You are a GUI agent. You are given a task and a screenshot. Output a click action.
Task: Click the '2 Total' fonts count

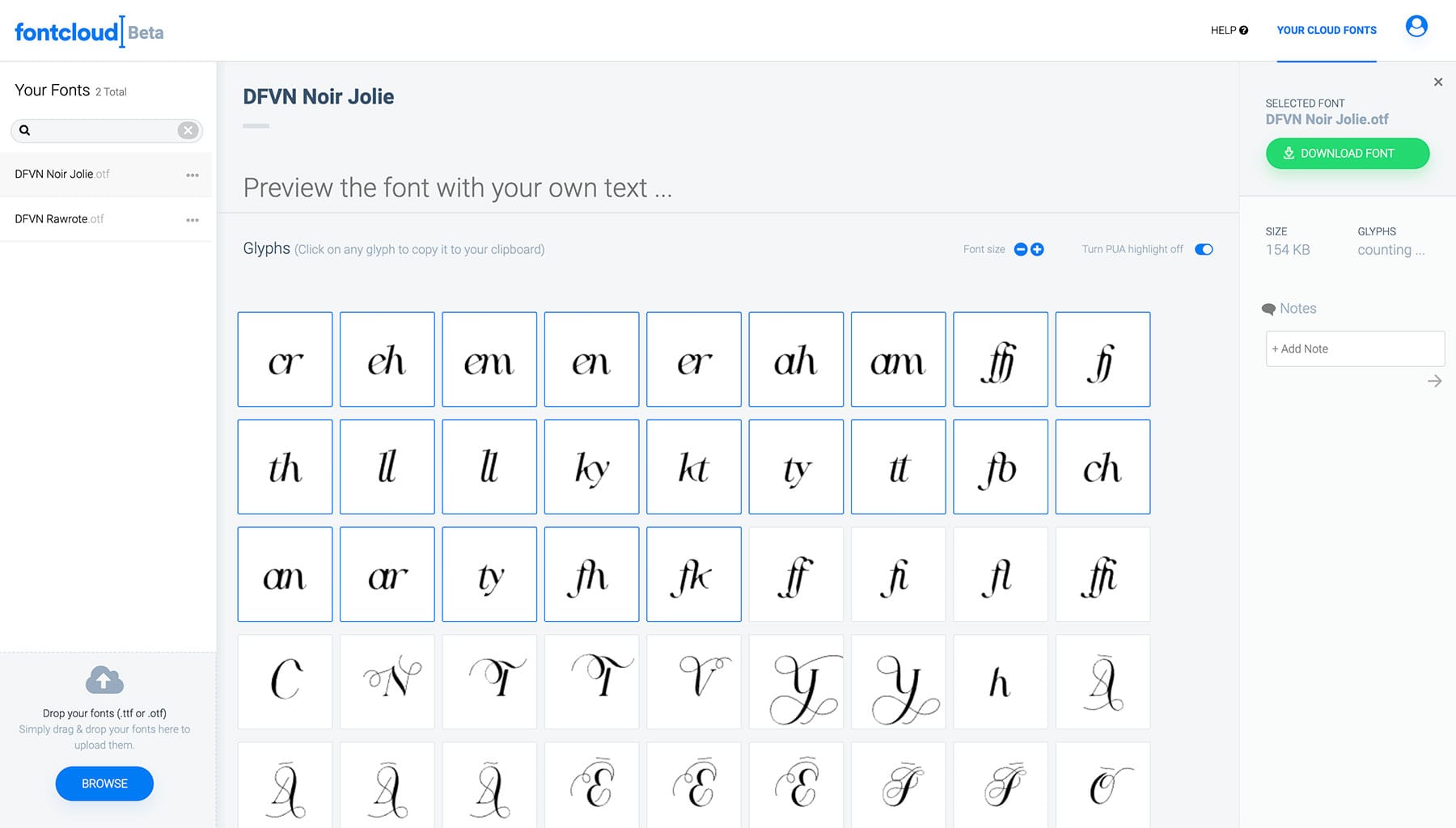pos(111,92)
